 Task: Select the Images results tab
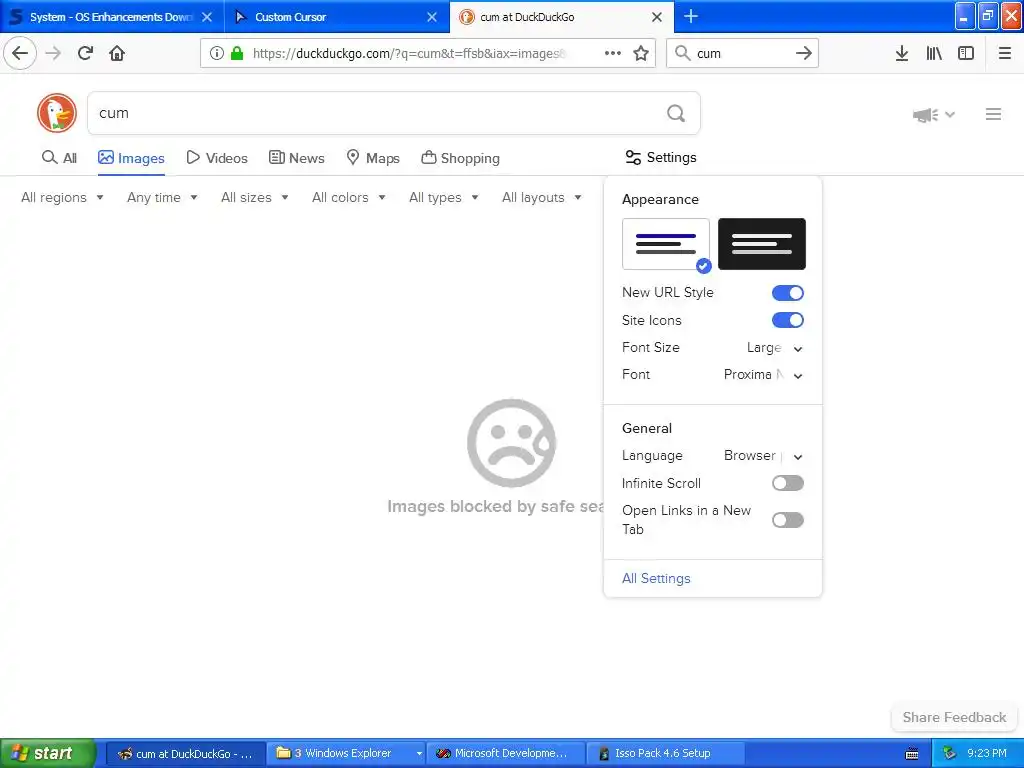click(x=131, y=158)
